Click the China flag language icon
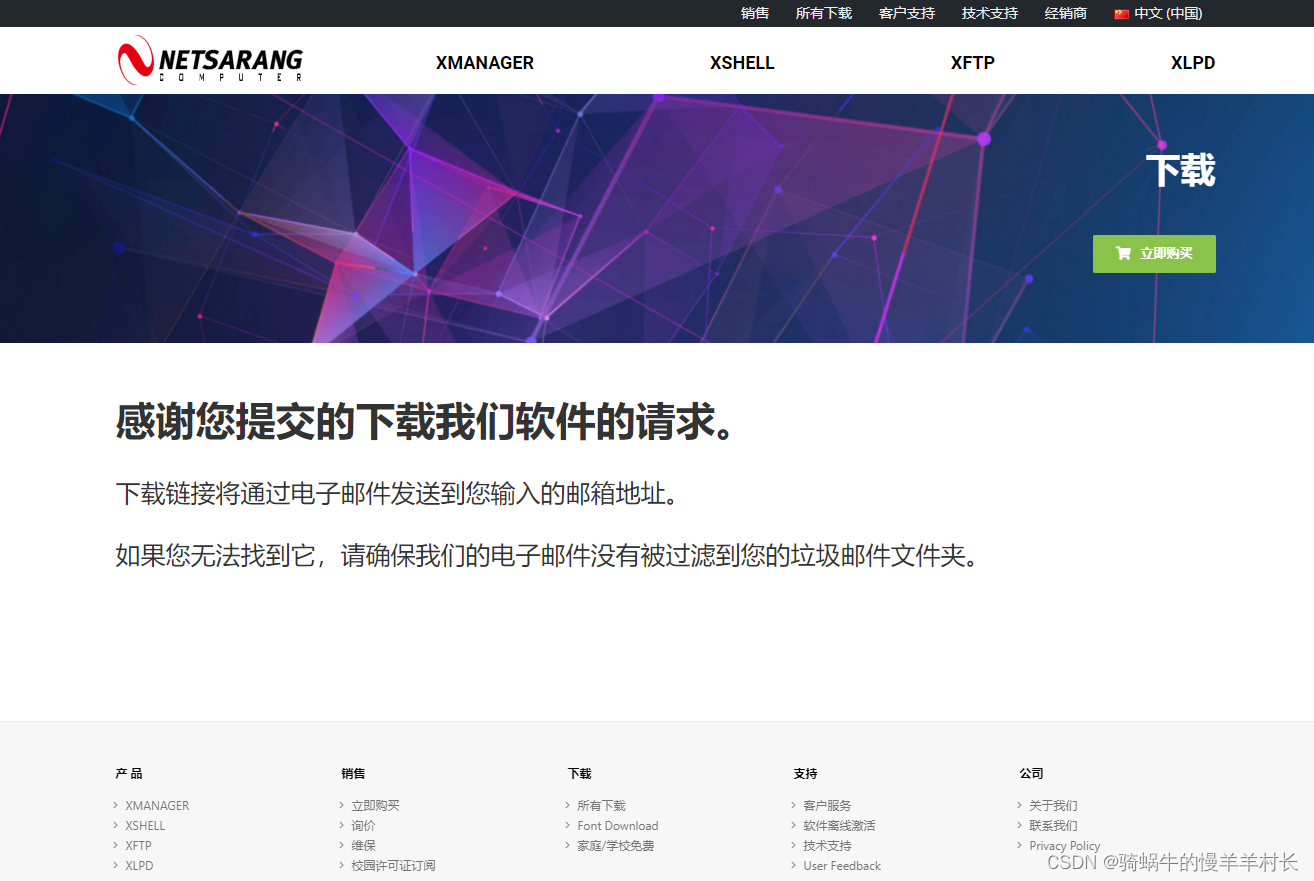The width and height of the screenshot is (1314, 881). [1121, 14]
